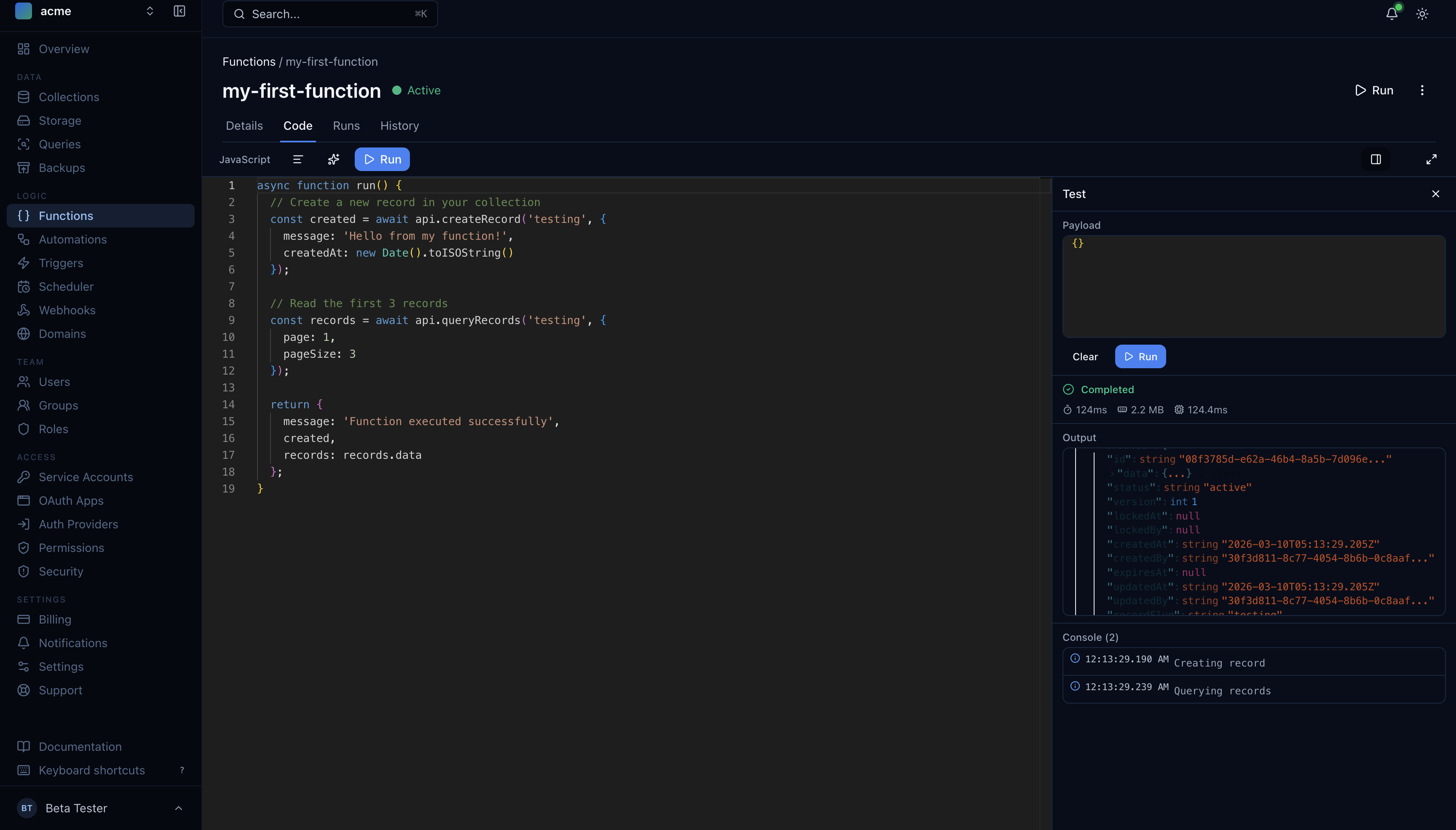
Task: Collapse the Beta Tester account menu
Action: (177, 808)
